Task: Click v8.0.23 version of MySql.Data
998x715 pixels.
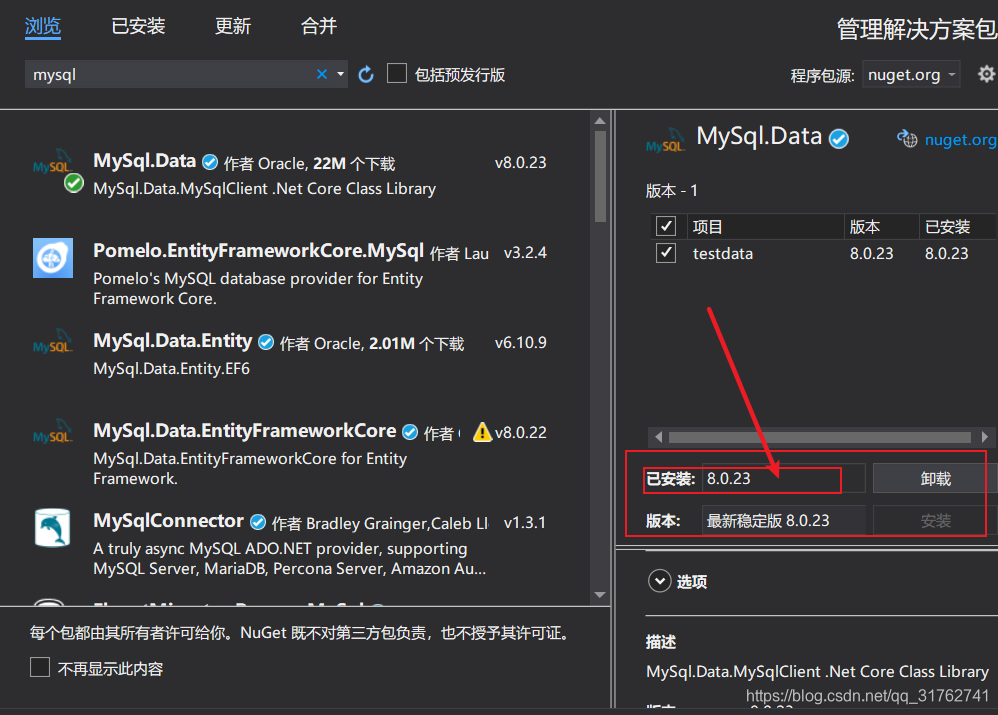Action: [520, 162]
